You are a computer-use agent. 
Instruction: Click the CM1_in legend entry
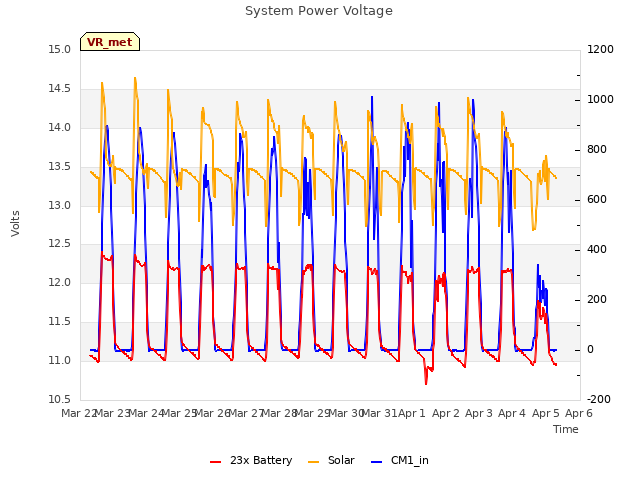tap(400, 460)
